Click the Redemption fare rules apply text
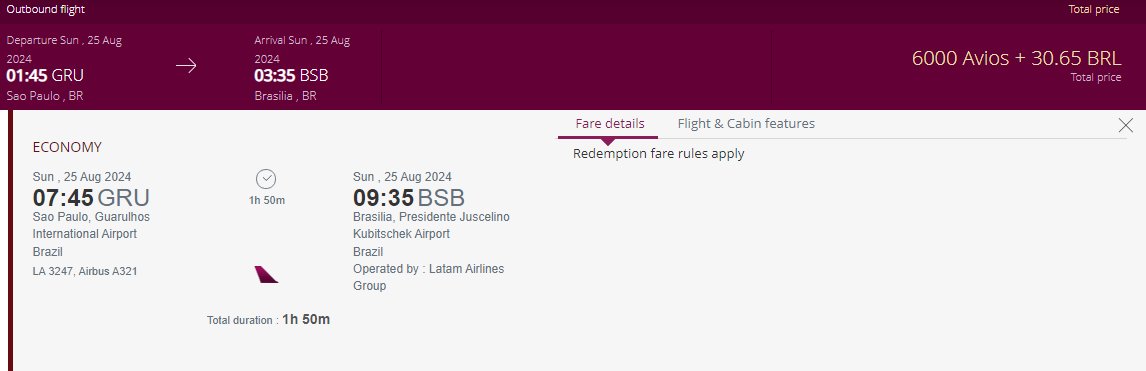The image size is (1146, 371). (659, 153)
